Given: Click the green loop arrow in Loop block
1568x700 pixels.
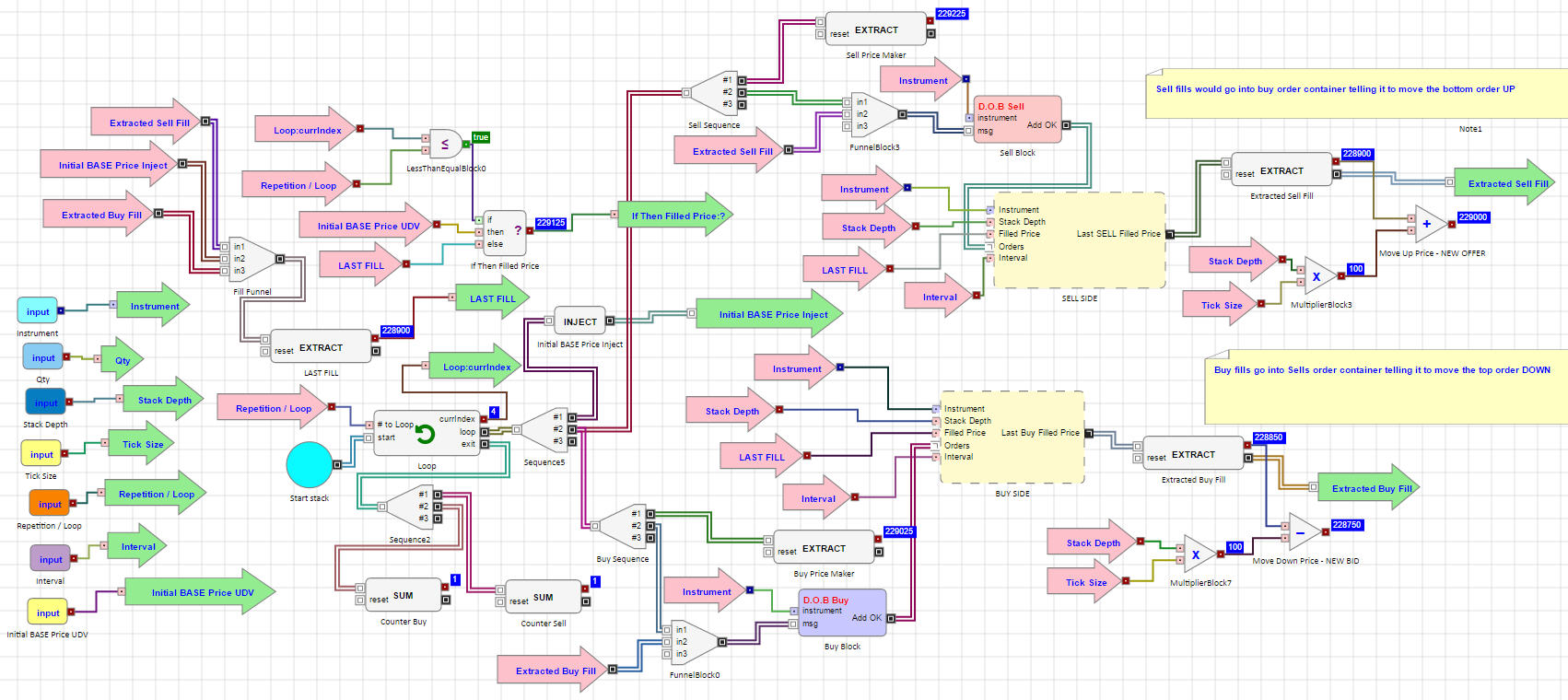Looking at the screenshot, I should pyautogui.click(x=425, y=433).
